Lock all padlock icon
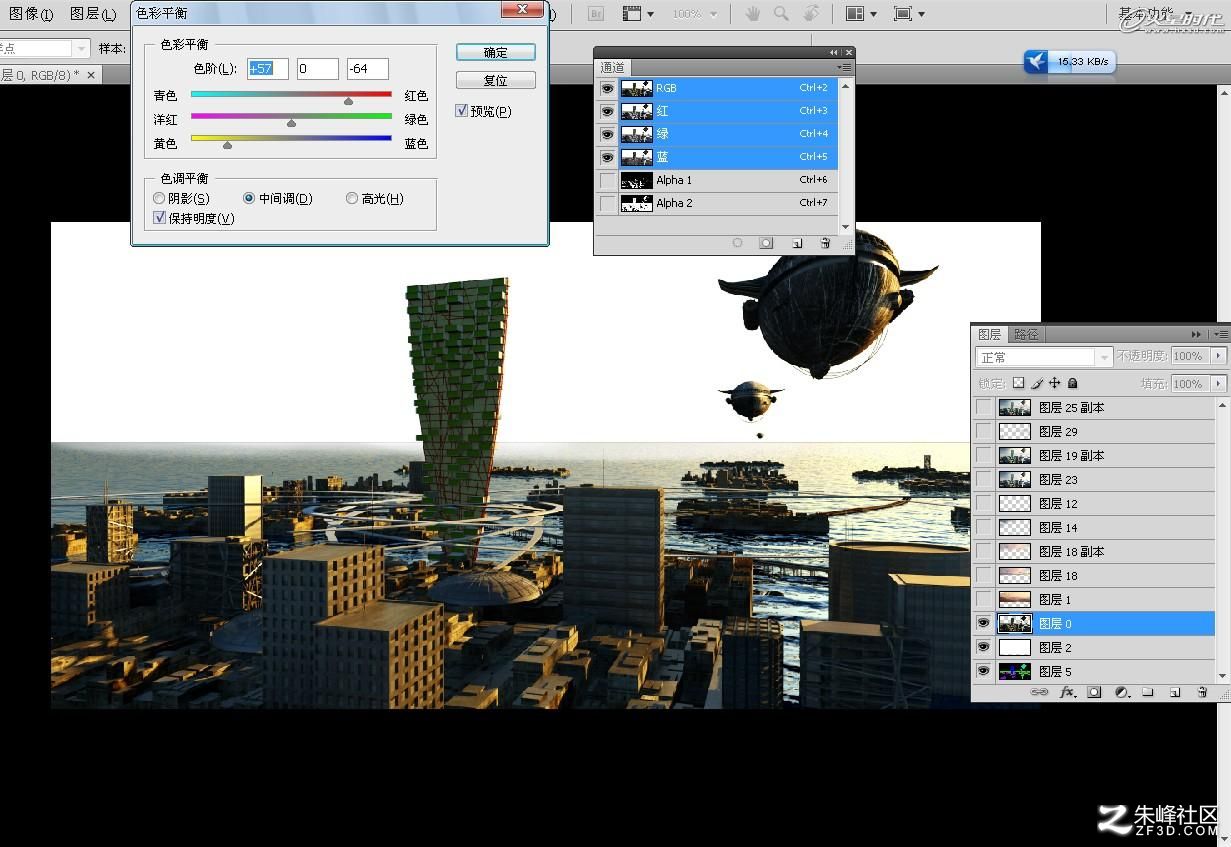This screenshot has height=847, width=1231. pyautogui.click(x=1073, y=383)
